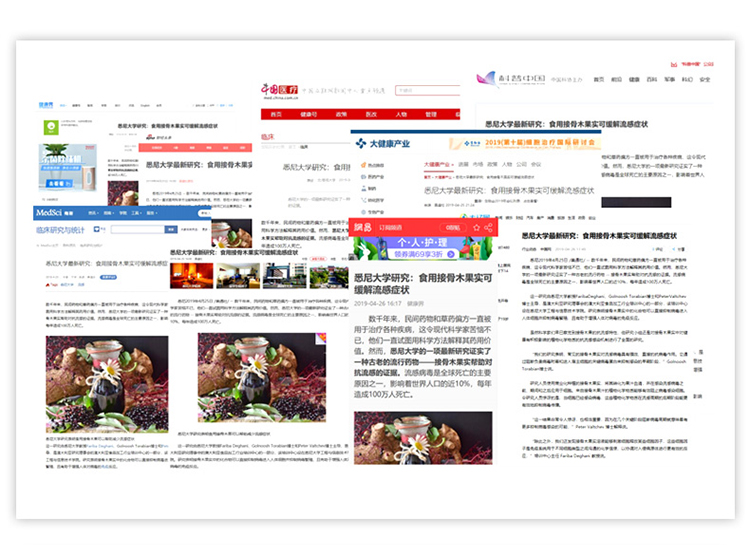Open 首页 tab in red 中国医疗 navbar
This screenshot has height=545, width=750.
[276, 114]
